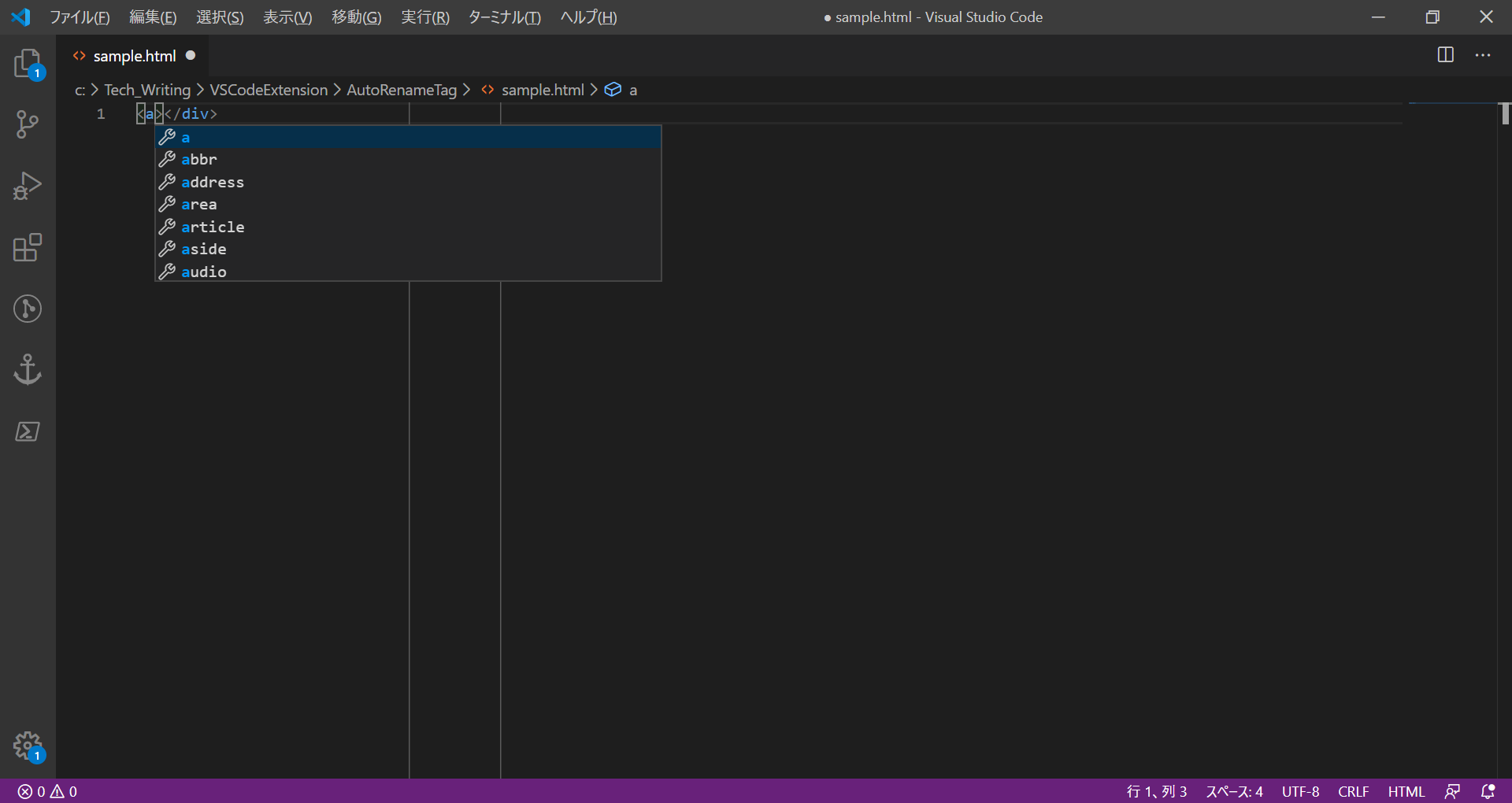This screenshot has height=803, width=1512.
Task: Open the ファイル(F) menu
Action: [x=80, y=17]
